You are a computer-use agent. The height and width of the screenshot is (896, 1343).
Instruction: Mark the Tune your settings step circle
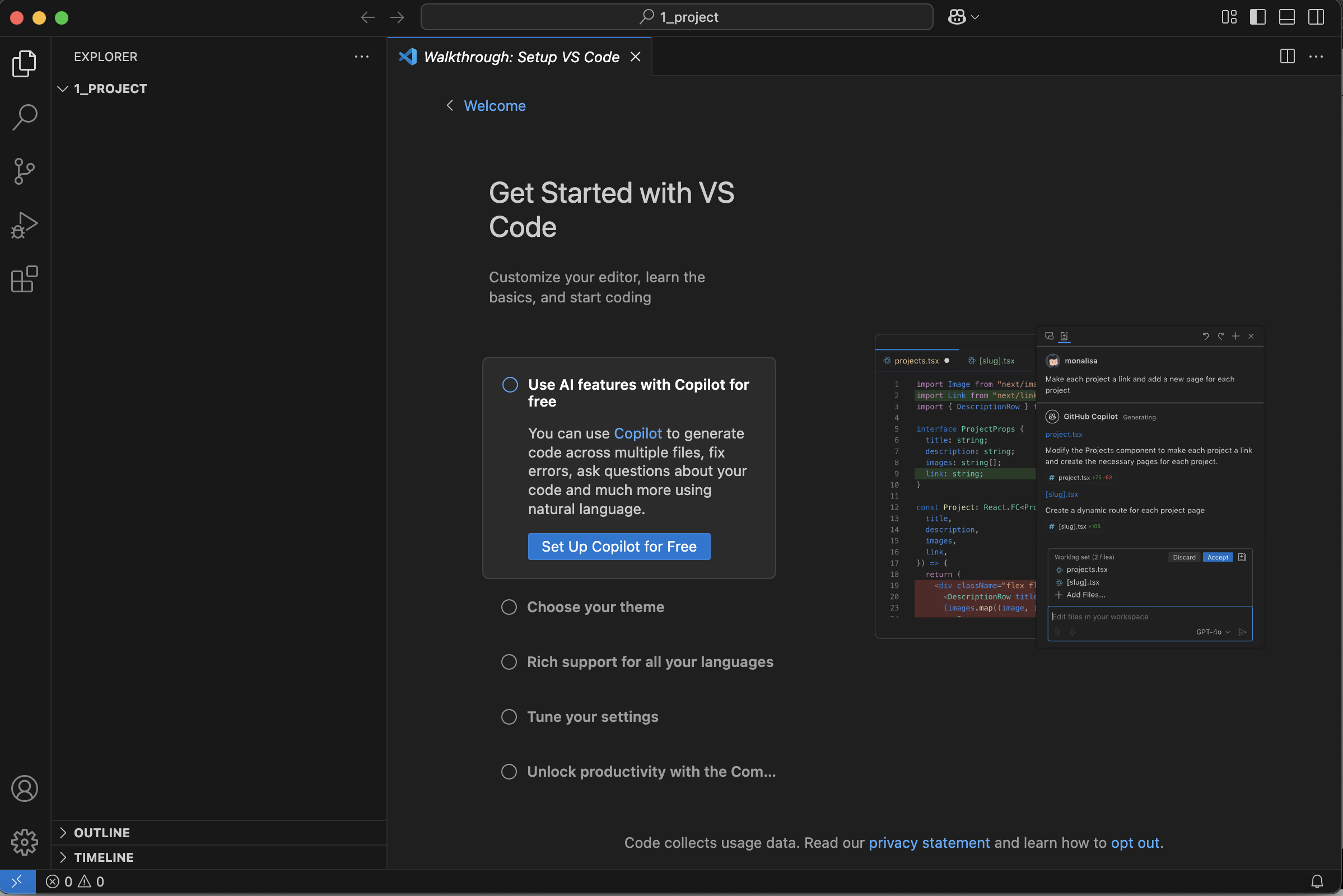tap(509, 717)
